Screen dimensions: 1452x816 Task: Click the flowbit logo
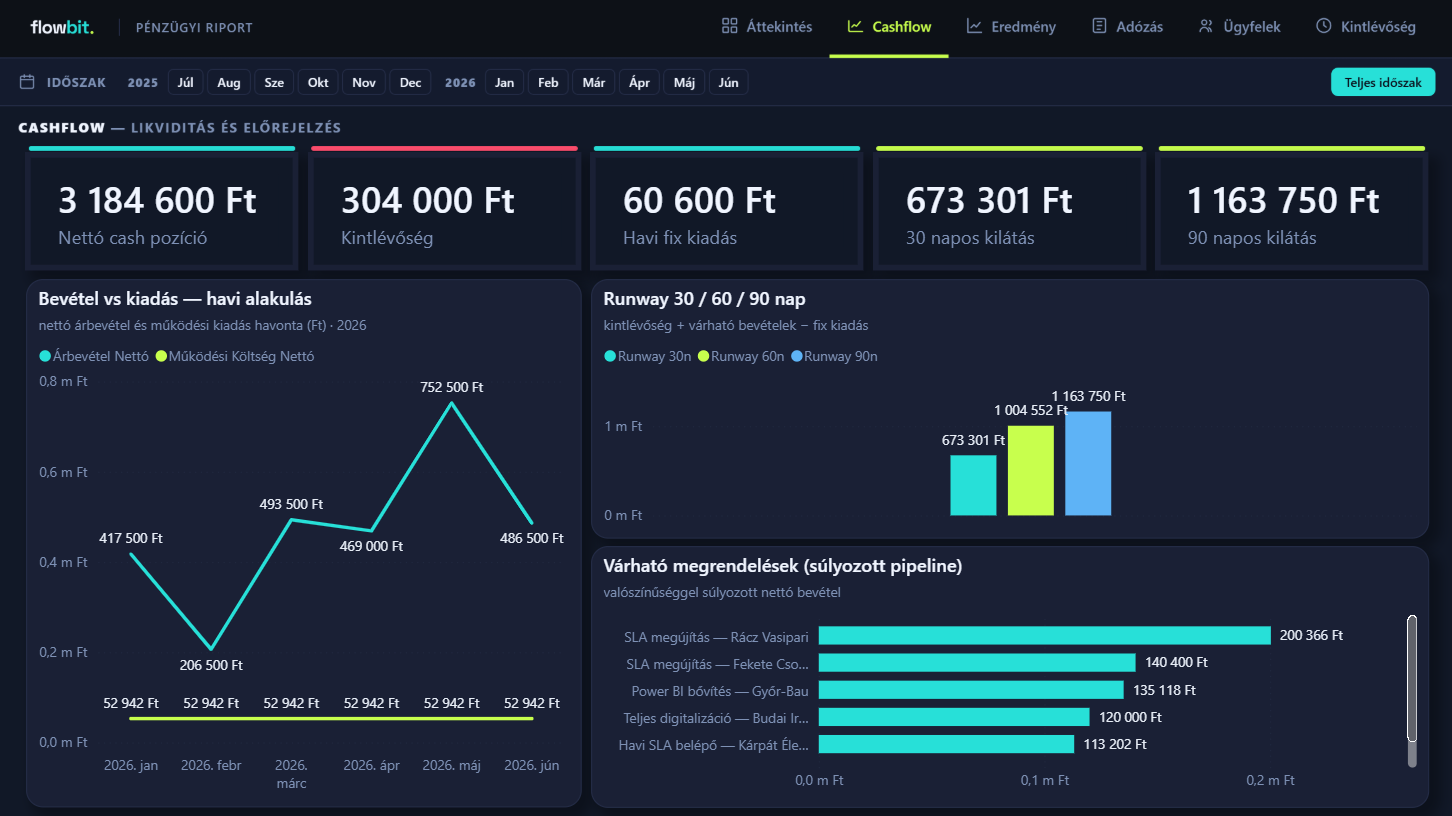click(x=62, y=27)
